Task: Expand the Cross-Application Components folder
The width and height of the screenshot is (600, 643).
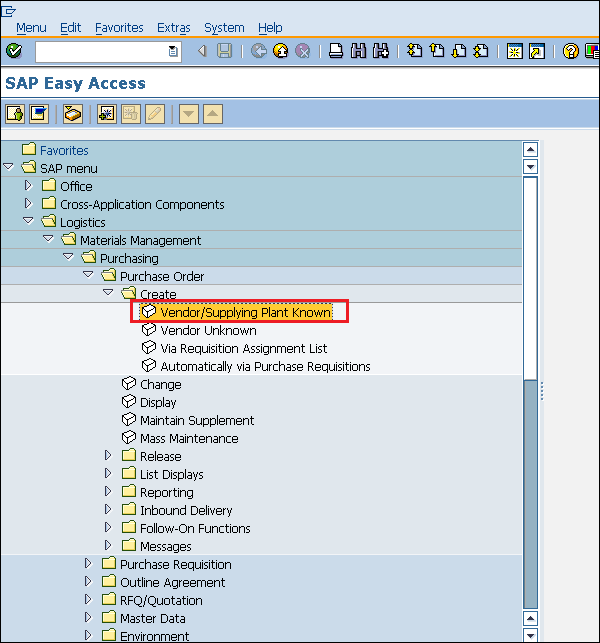Action: (x=28, y=203)
